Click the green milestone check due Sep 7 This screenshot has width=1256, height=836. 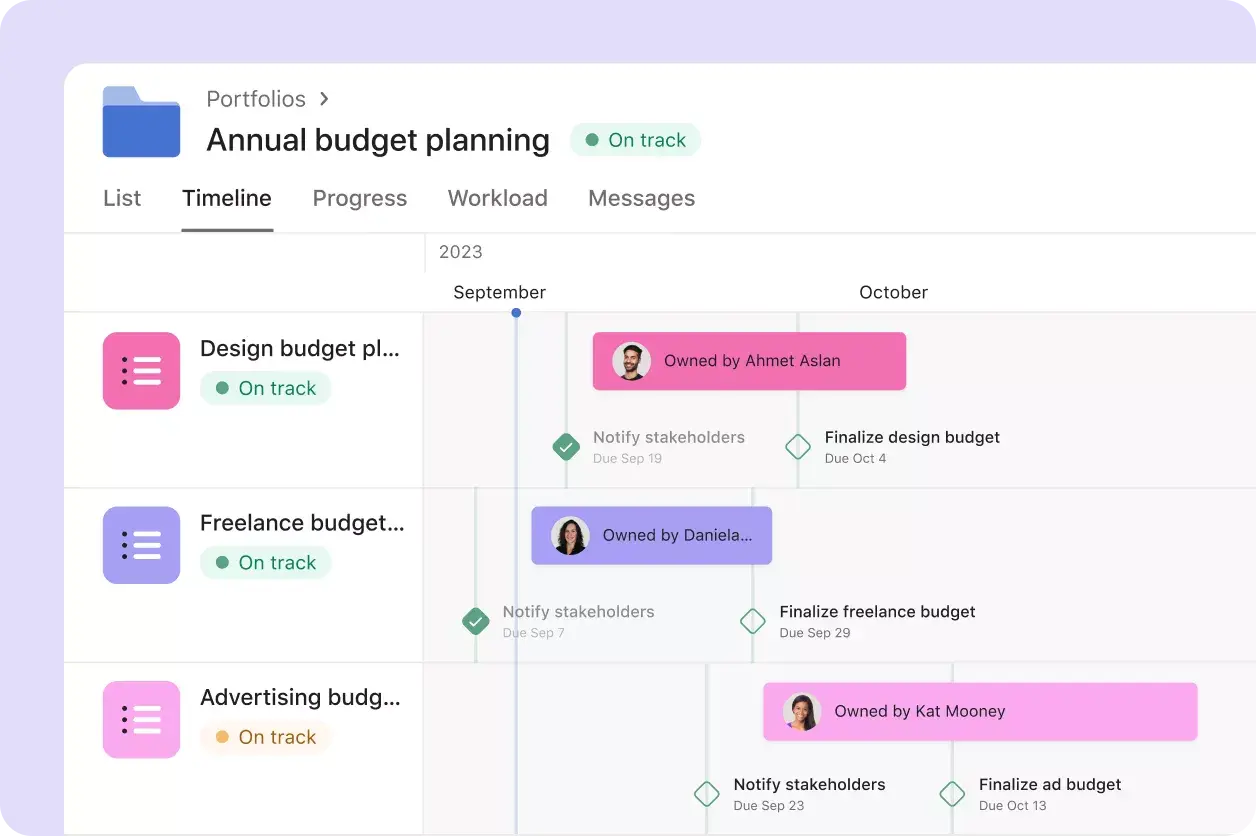coord(476,621)
